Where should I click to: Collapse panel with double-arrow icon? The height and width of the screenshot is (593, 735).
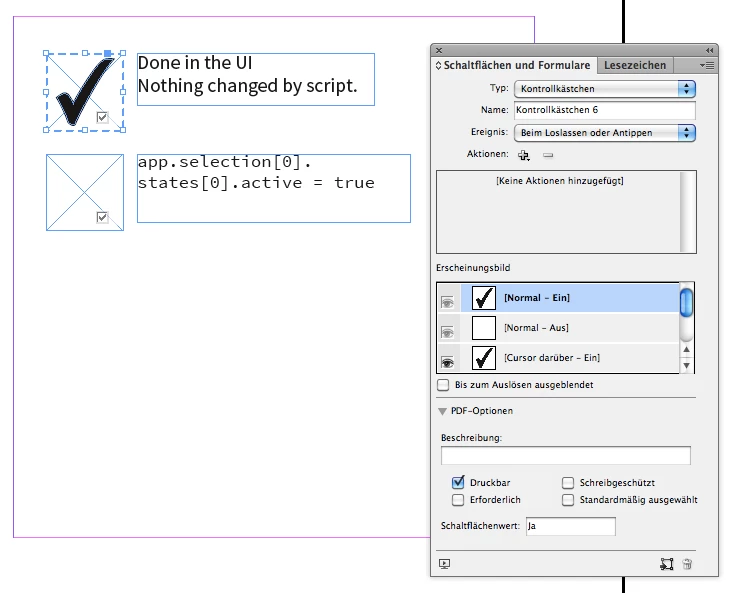pyautogui.click(x=709, y=50)
